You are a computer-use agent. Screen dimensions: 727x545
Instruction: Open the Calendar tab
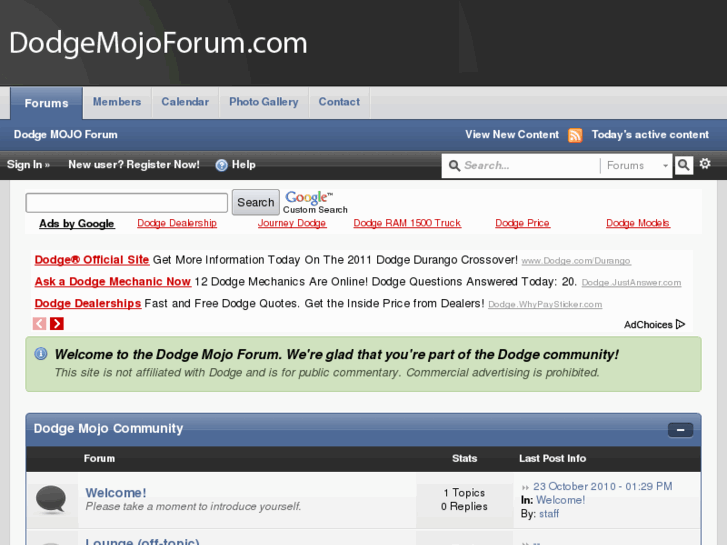click(185, 102)
